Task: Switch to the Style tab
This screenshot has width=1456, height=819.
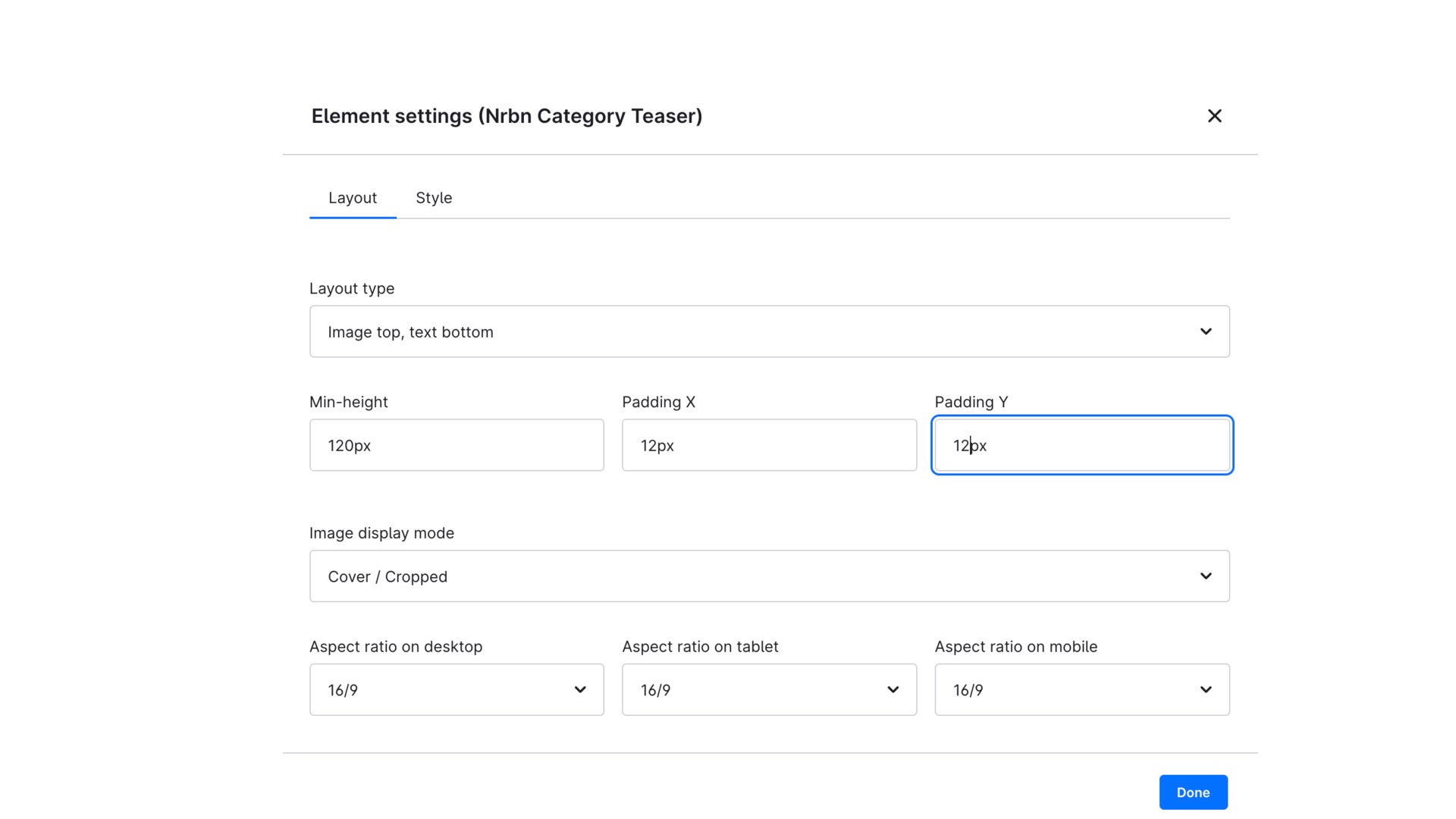Action: (x=434, y=198)
